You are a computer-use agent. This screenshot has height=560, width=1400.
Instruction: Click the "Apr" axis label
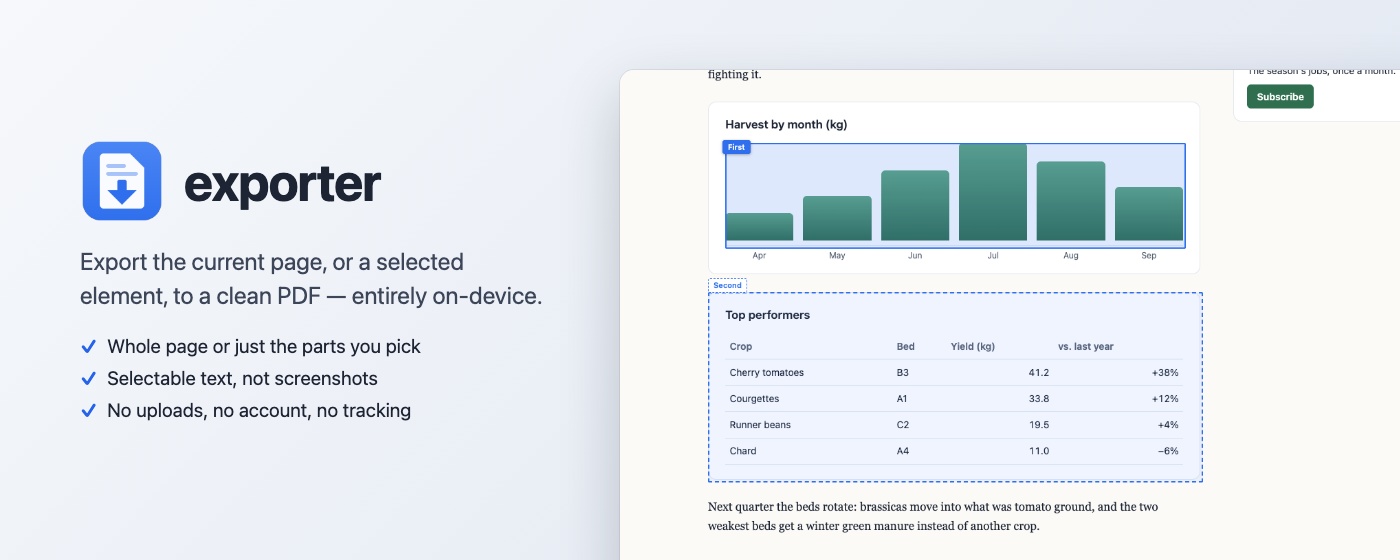759,256
